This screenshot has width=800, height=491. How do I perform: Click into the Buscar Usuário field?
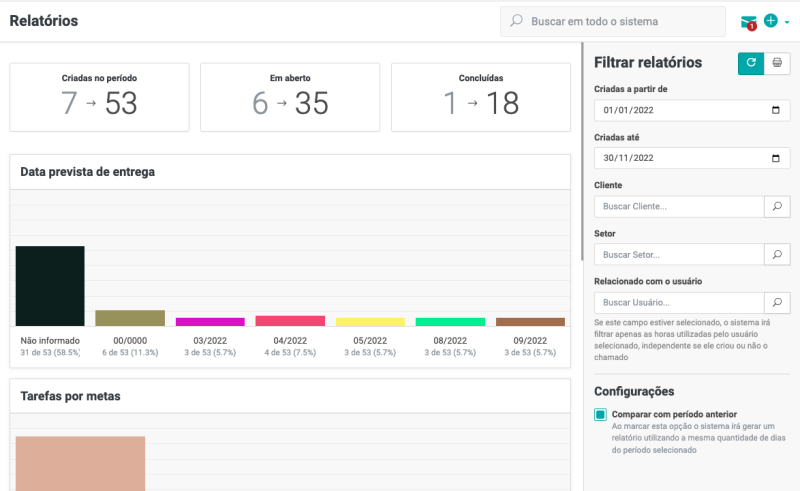coord(678,302)
